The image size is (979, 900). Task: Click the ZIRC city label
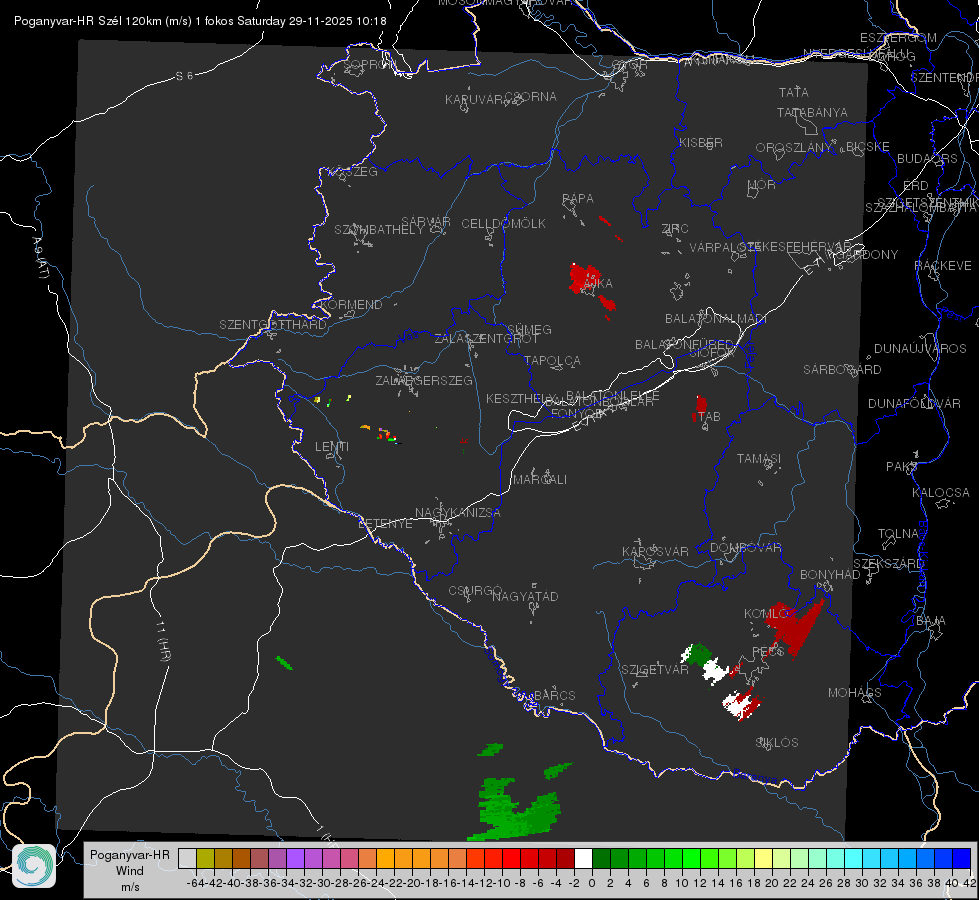[675, 229]
